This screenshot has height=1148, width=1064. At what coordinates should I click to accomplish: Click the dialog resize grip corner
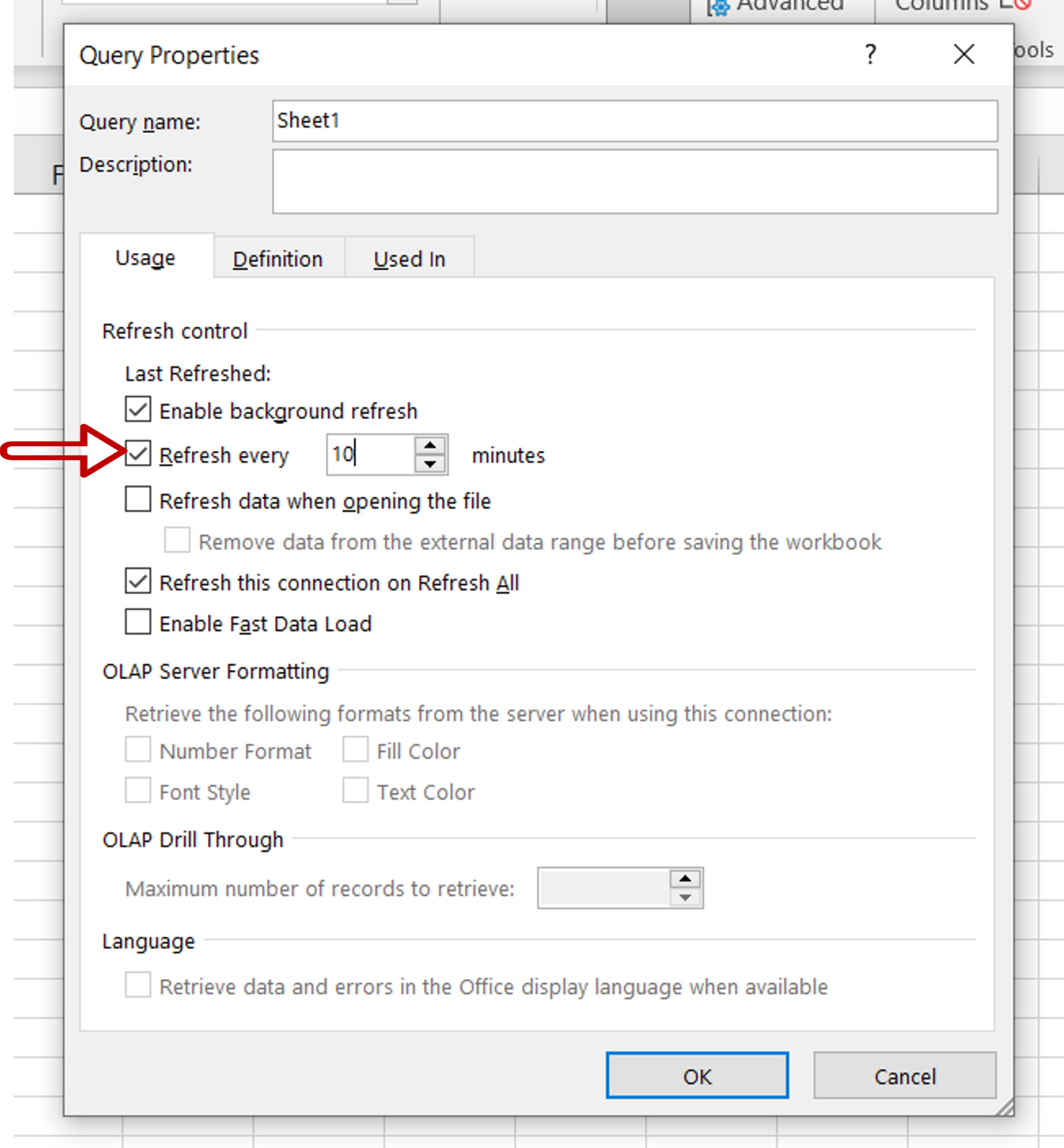point(1005,1107)
